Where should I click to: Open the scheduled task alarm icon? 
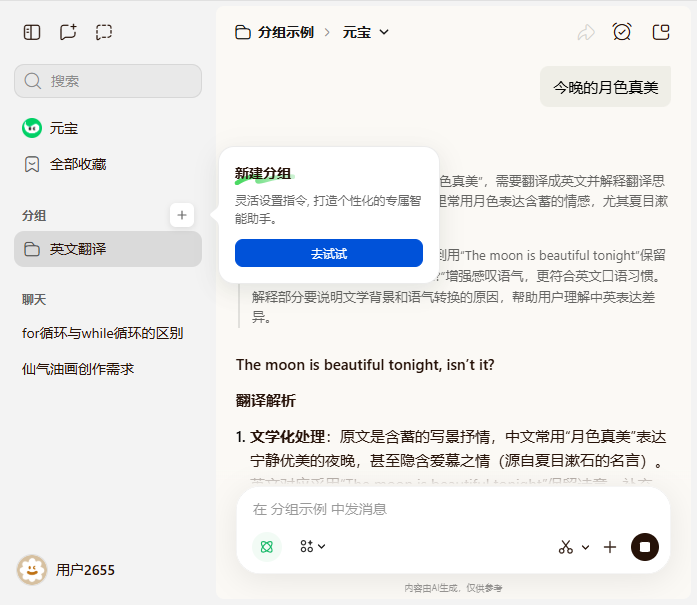coord(622,32)
